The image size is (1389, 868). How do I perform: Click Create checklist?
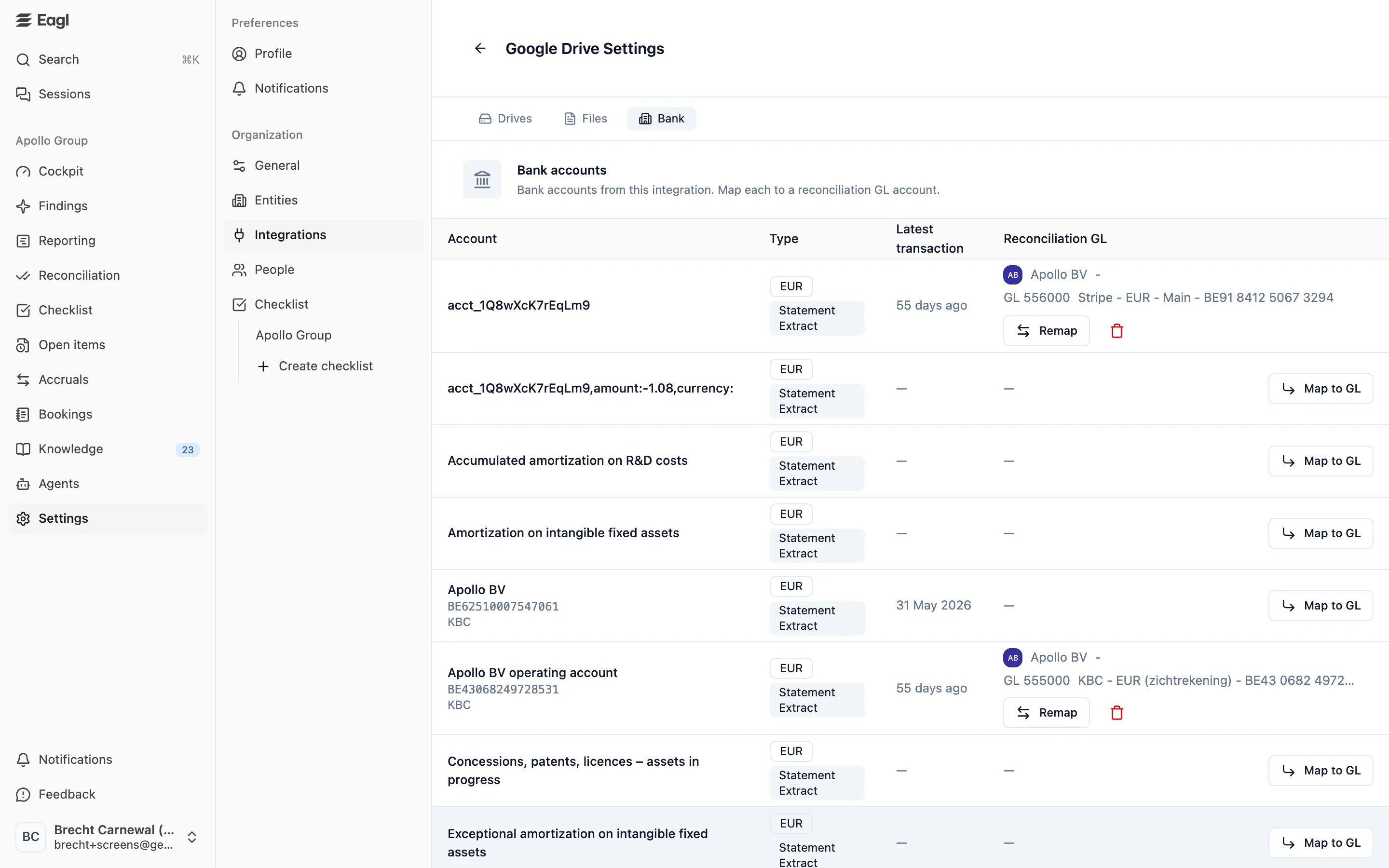point(315,366)
